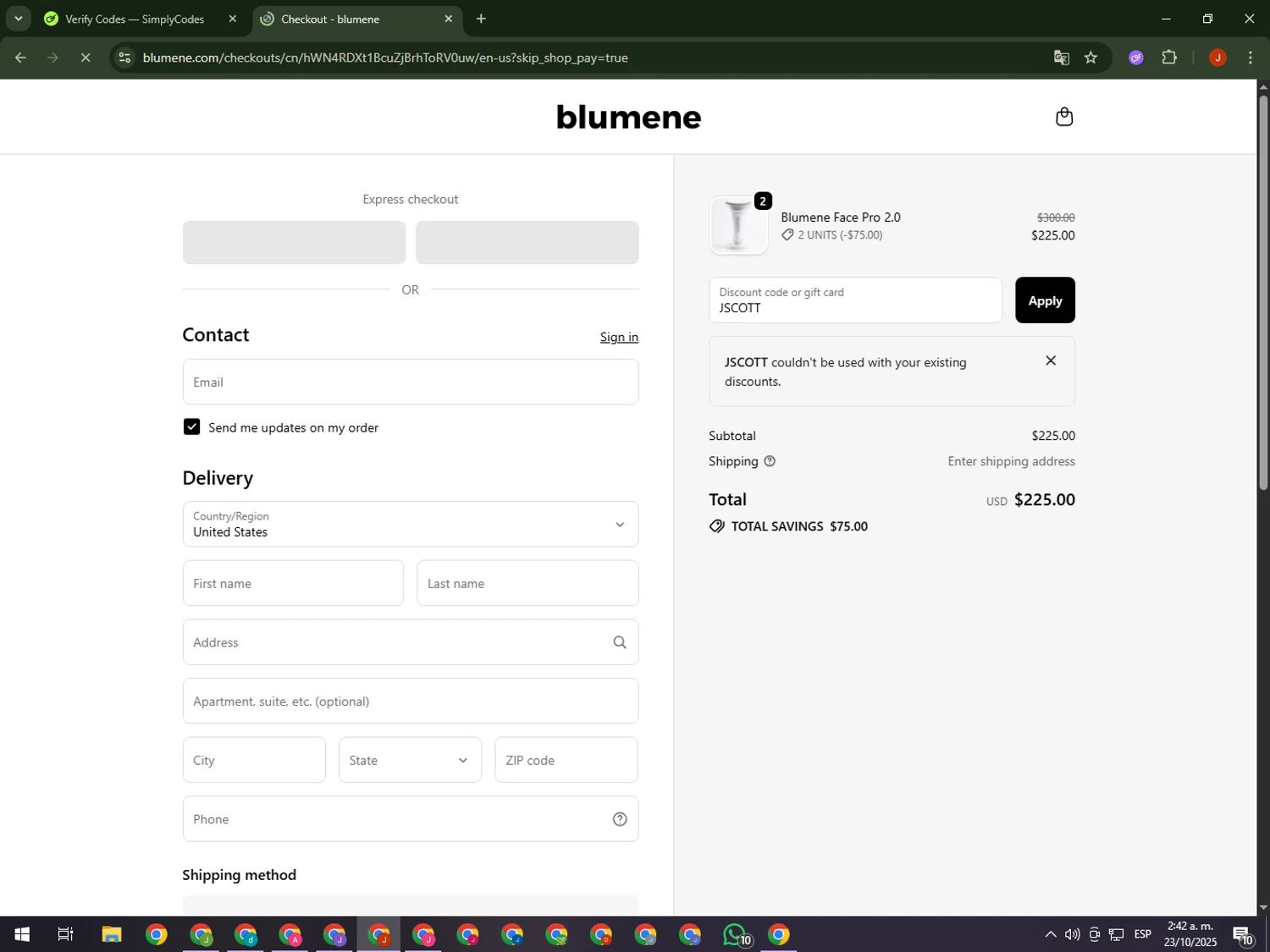Open the Chrome profile avatar J

[x=1218, y=58]
